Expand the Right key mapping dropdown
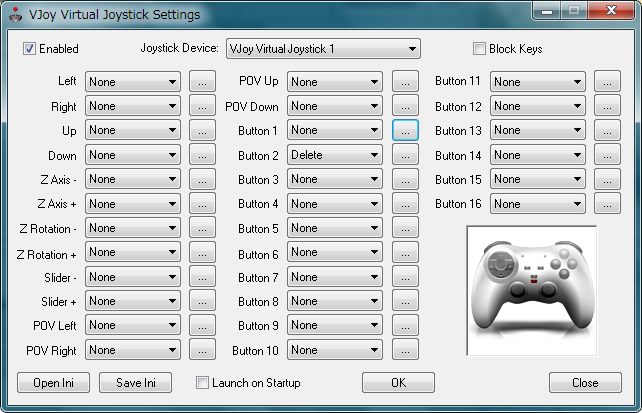Screen dimensions: 642x413 133,106
